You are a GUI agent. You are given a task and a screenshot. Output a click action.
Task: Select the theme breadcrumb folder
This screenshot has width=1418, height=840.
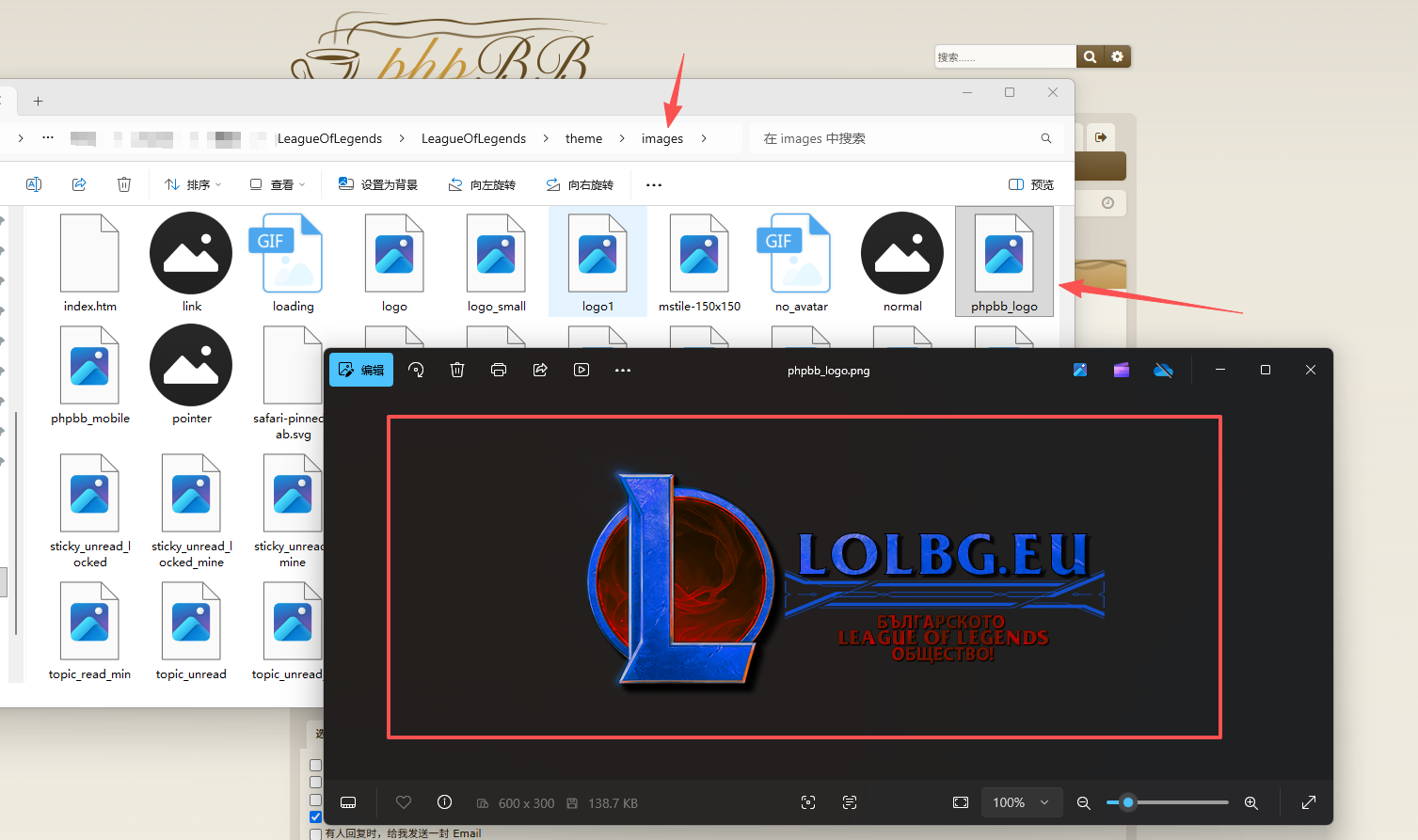[x=583, y=139]
